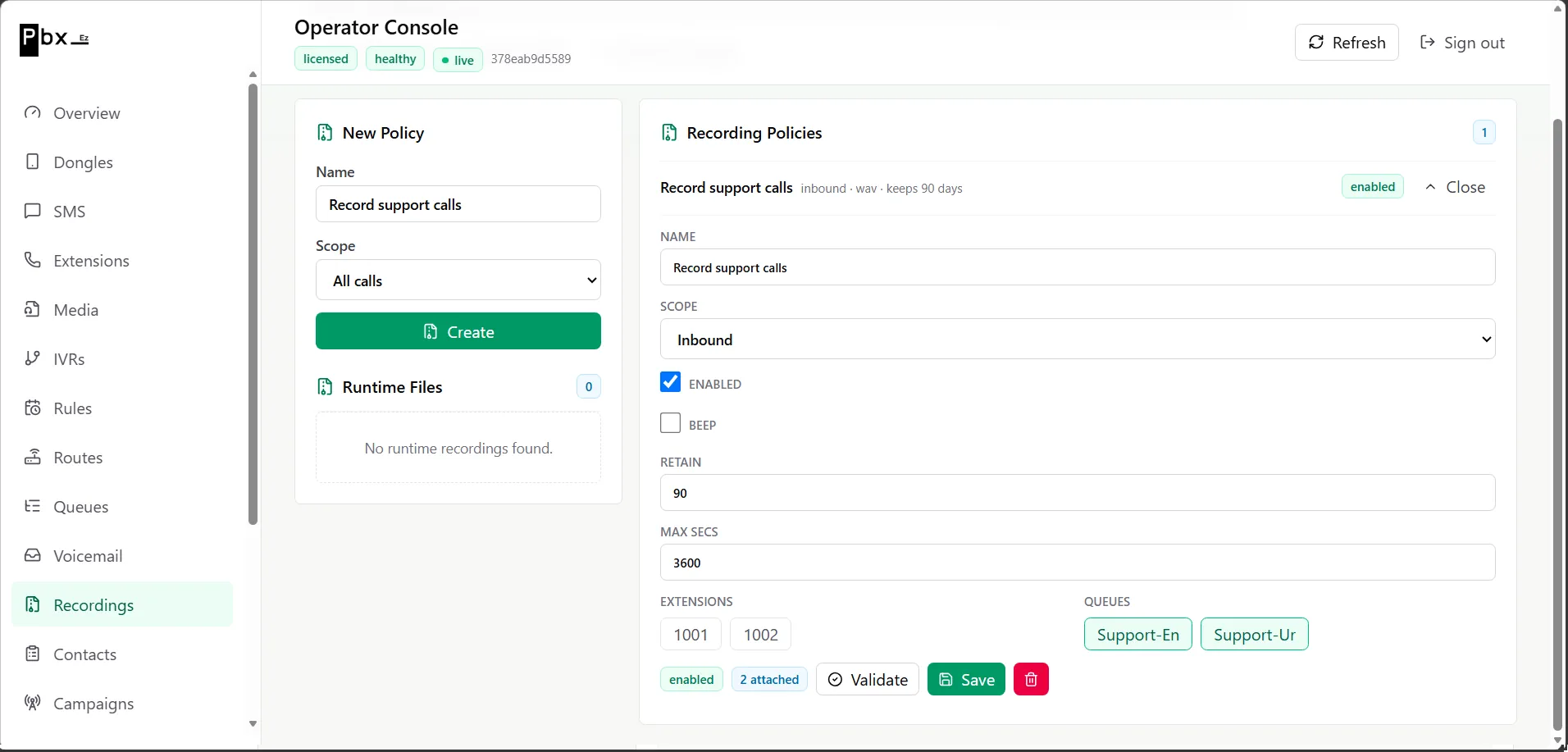Toggle the Support-Ur queue chip
Screen dimensions: 1568x752
coord(1254,634)
